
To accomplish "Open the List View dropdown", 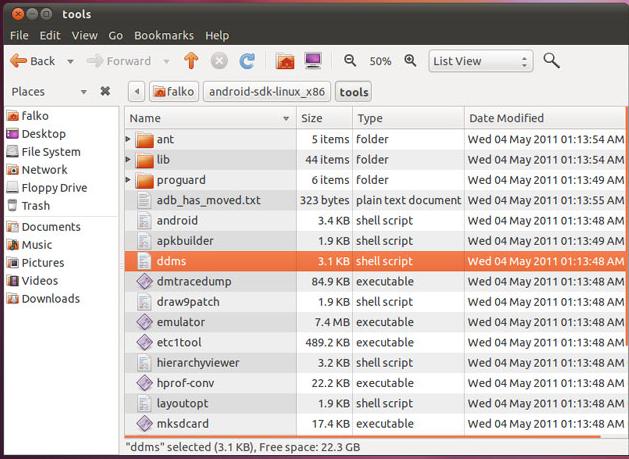I will coord(480,61).
